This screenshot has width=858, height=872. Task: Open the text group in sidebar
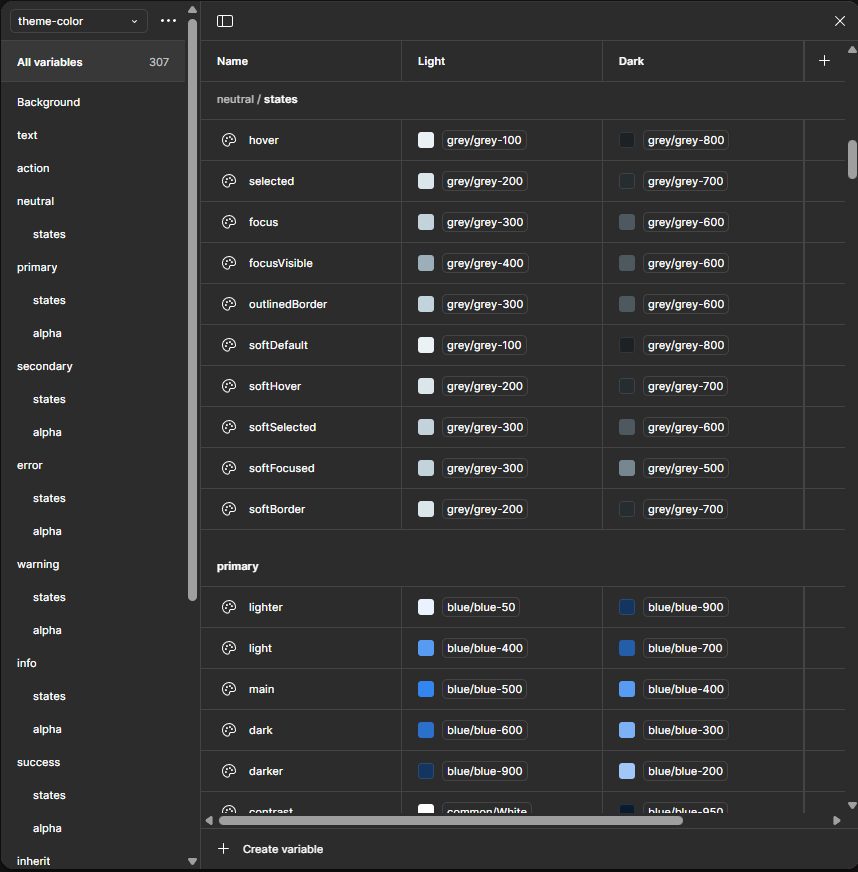click(x=27, y=135)
